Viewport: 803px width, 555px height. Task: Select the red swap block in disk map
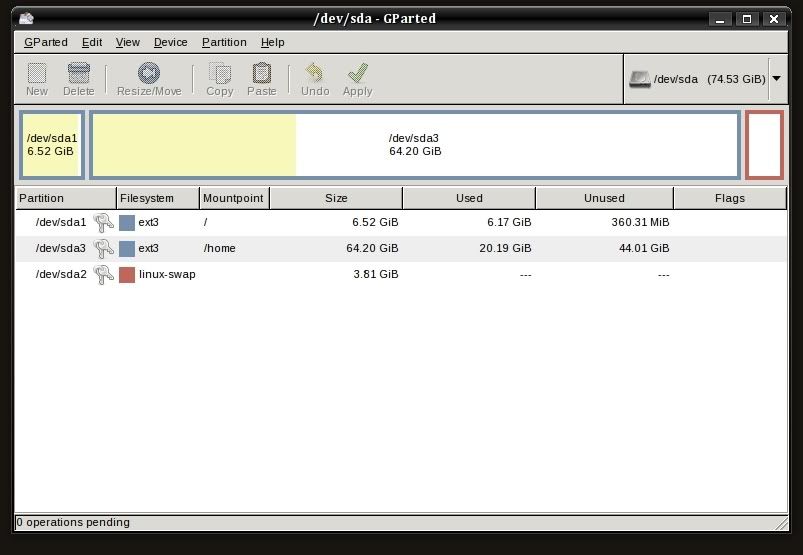765,145
